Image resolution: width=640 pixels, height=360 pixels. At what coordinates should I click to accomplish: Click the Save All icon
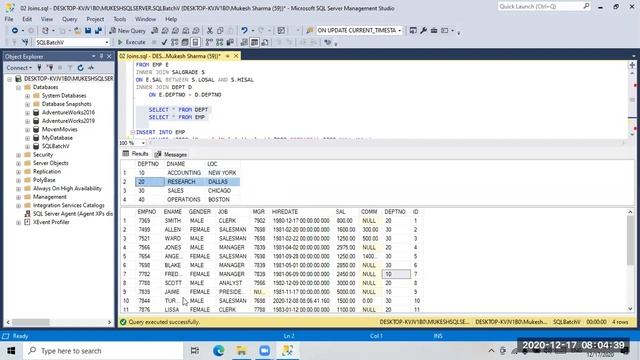(x=98, y=31)
